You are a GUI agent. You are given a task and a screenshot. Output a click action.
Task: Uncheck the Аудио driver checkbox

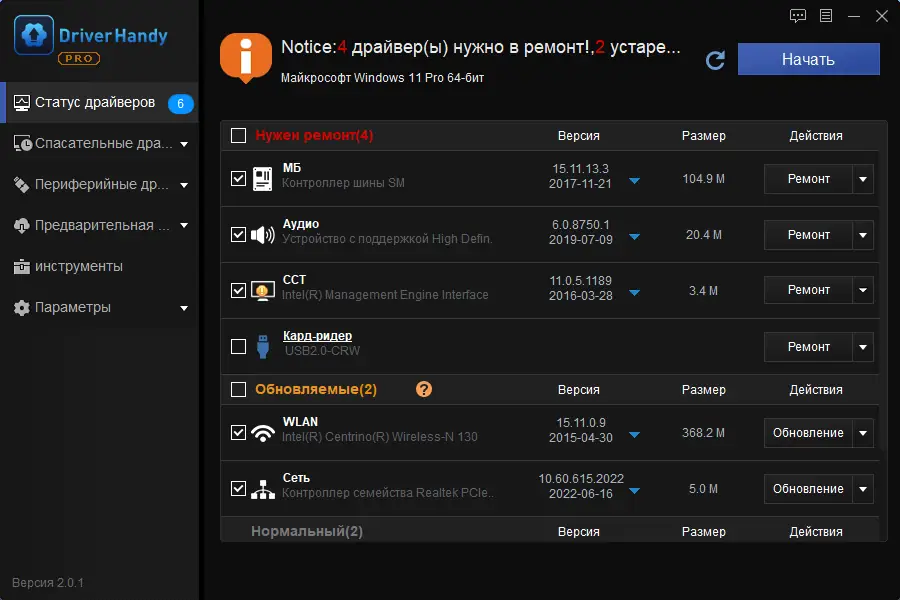click(x=238, y=234)
